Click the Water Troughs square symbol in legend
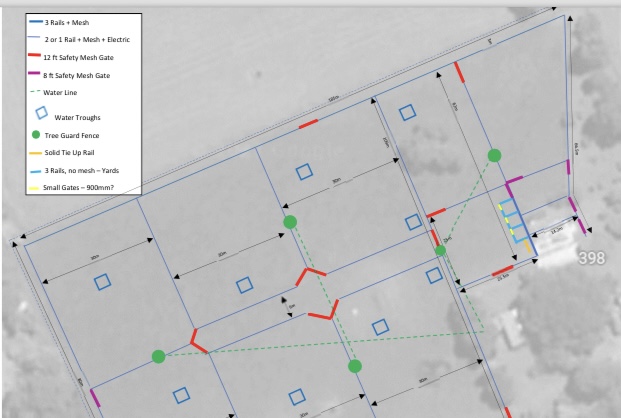The width and height of the screenshot is (621, 418). (39, 115)
